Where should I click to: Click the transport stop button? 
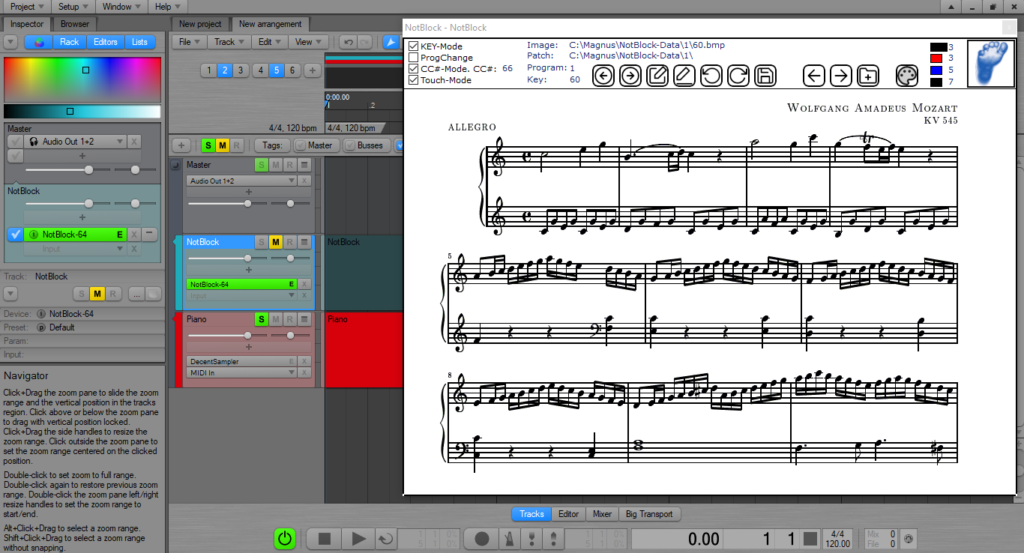324,539
